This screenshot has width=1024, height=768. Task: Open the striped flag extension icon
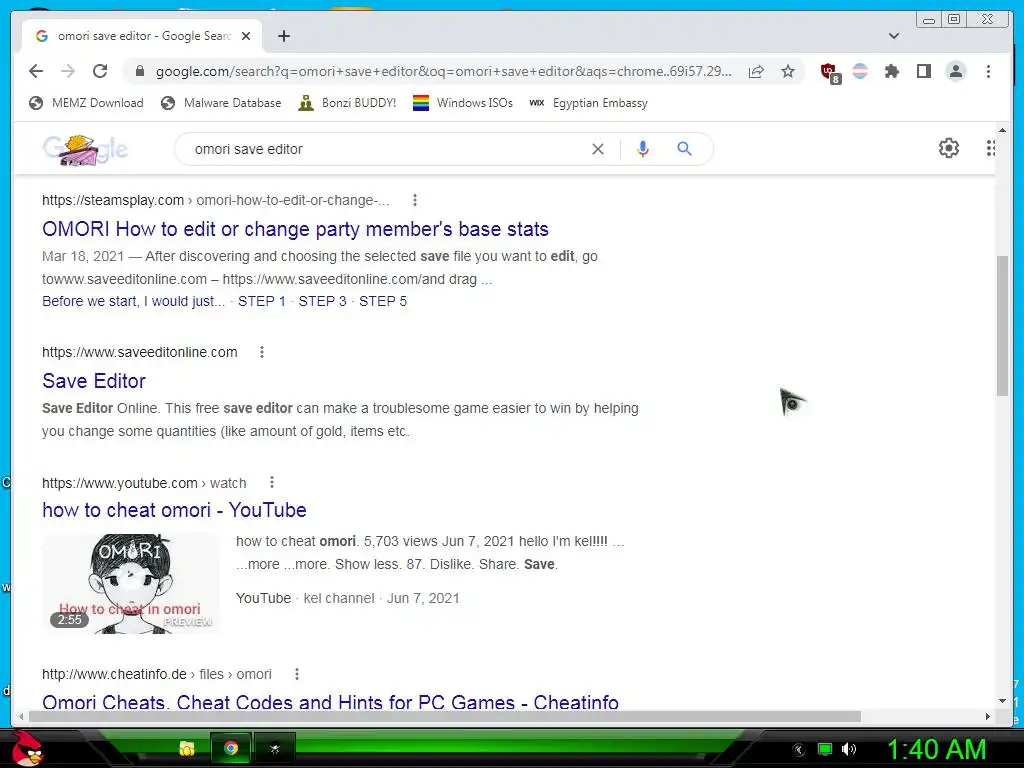click(860, 71)
